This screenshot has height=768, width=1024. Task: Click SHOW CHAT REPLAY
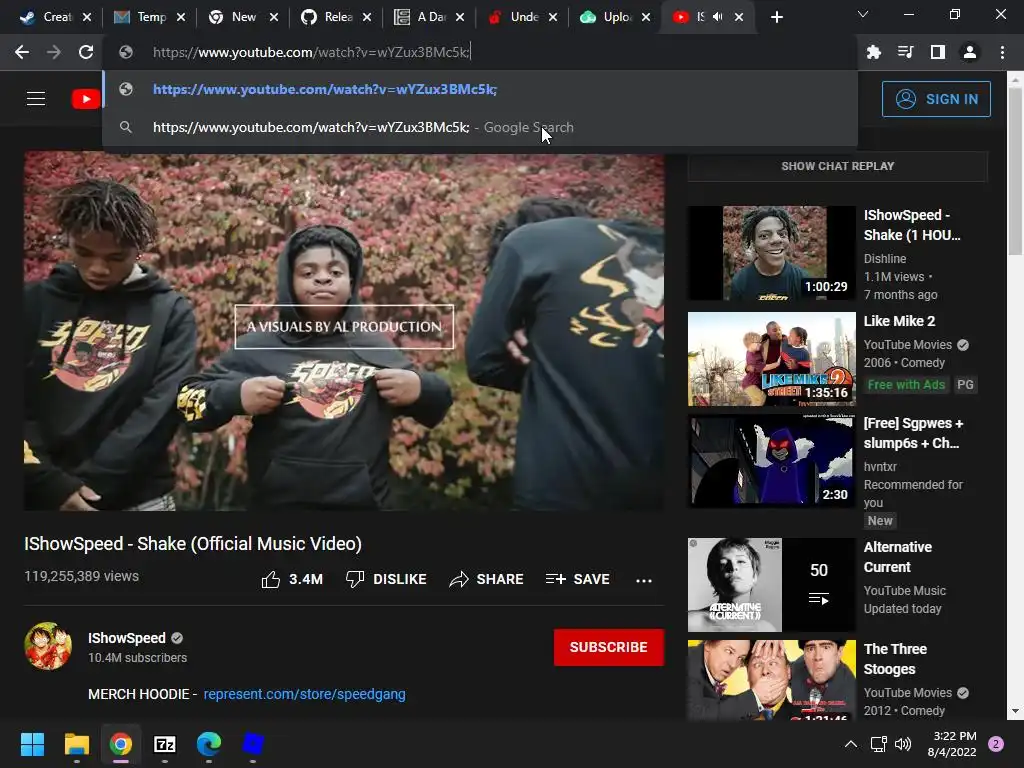point(838,166)
